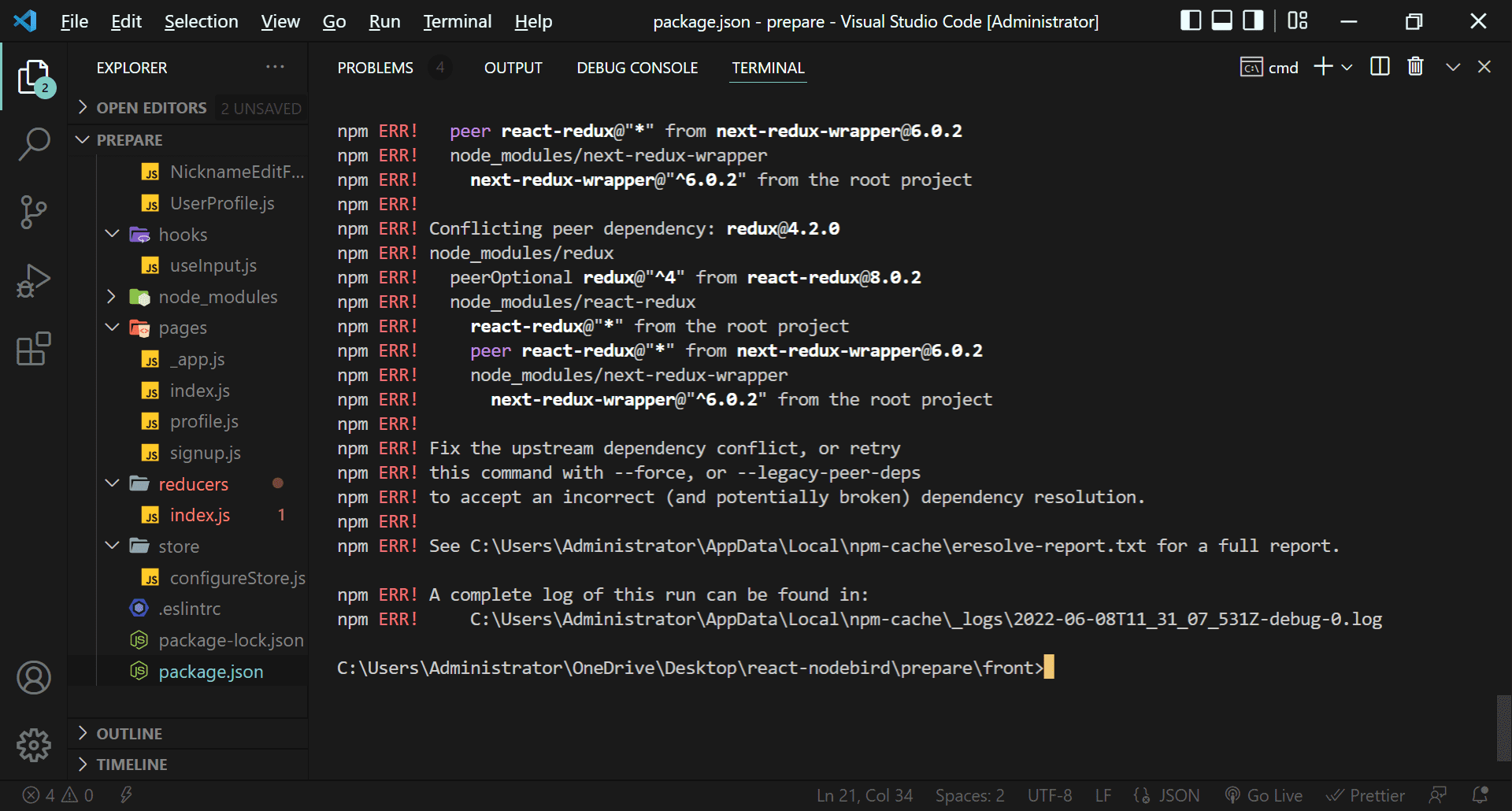Kill terminal with the trash icon

coord(1415,67)
